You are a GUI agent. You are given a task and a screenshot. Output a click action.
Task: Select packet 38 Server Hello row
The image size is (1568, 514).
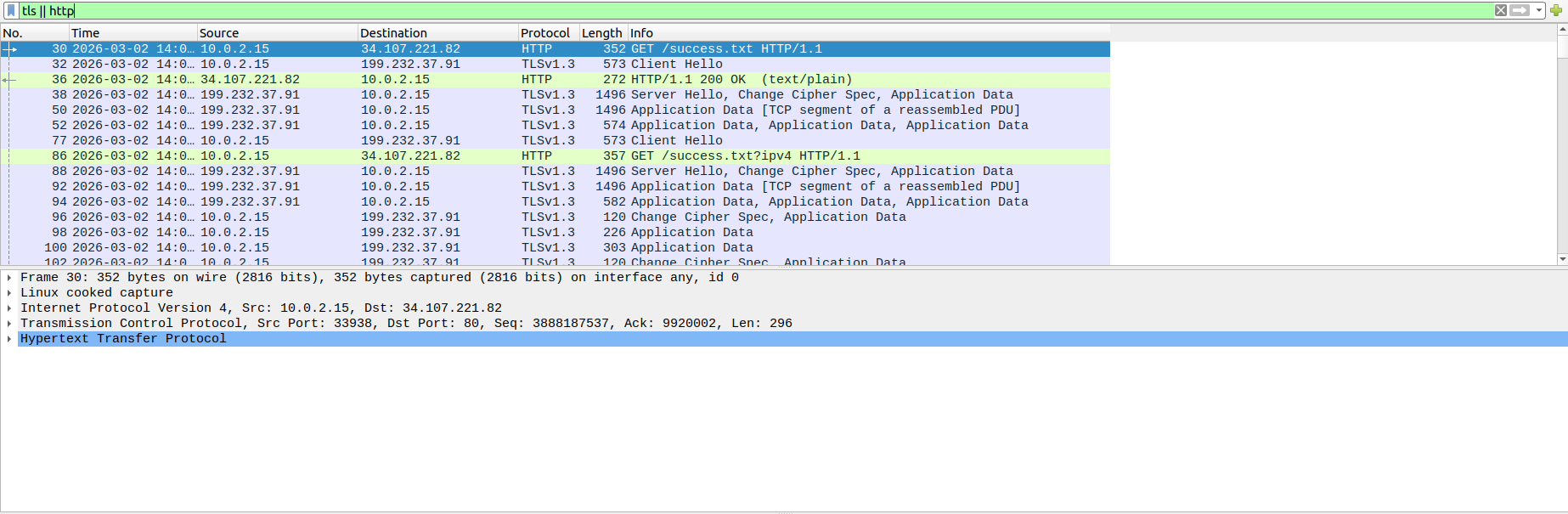pos(556,95)
